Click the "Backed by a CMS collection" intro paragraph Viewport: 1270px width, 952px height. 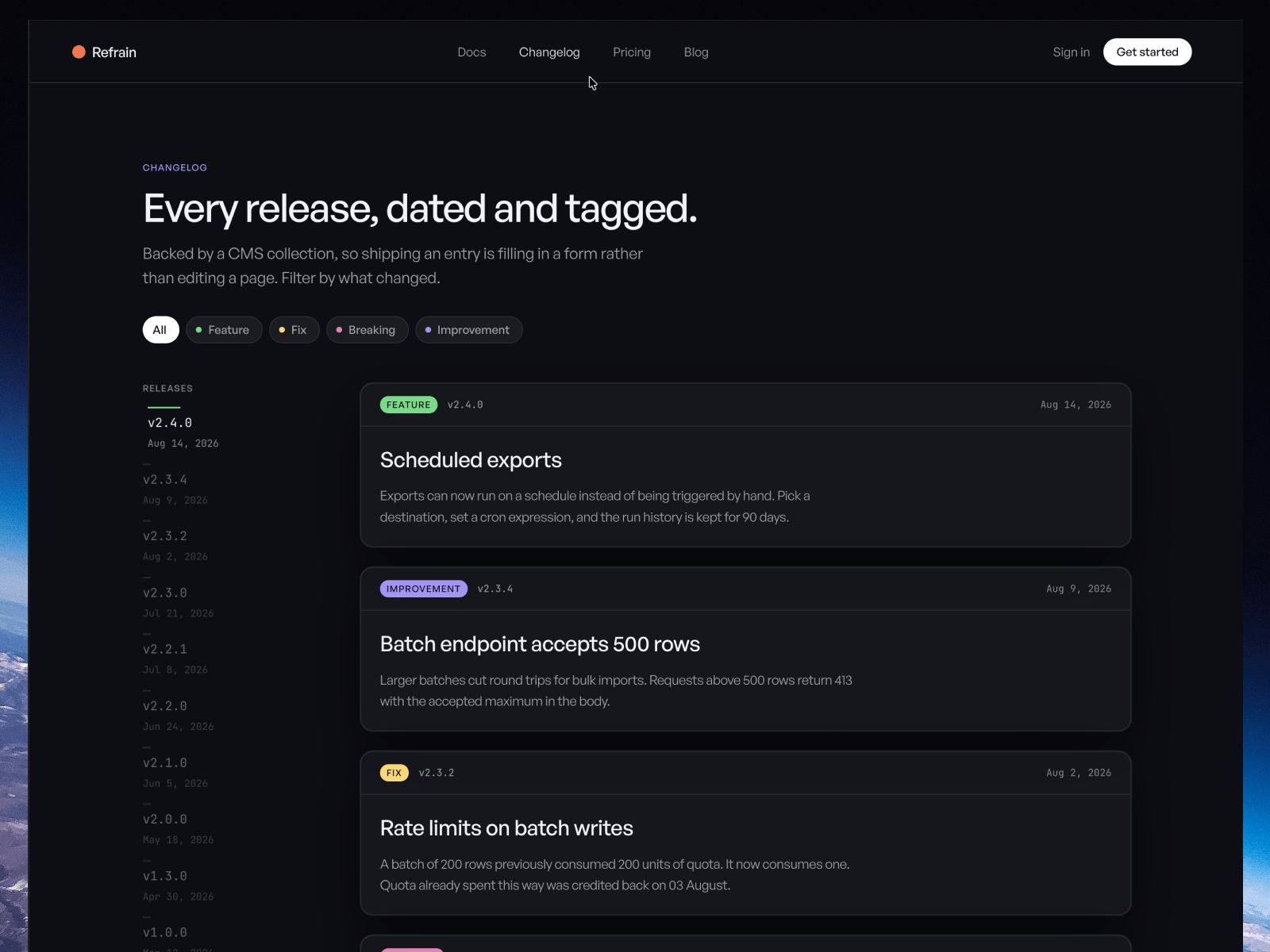point(393,266)
